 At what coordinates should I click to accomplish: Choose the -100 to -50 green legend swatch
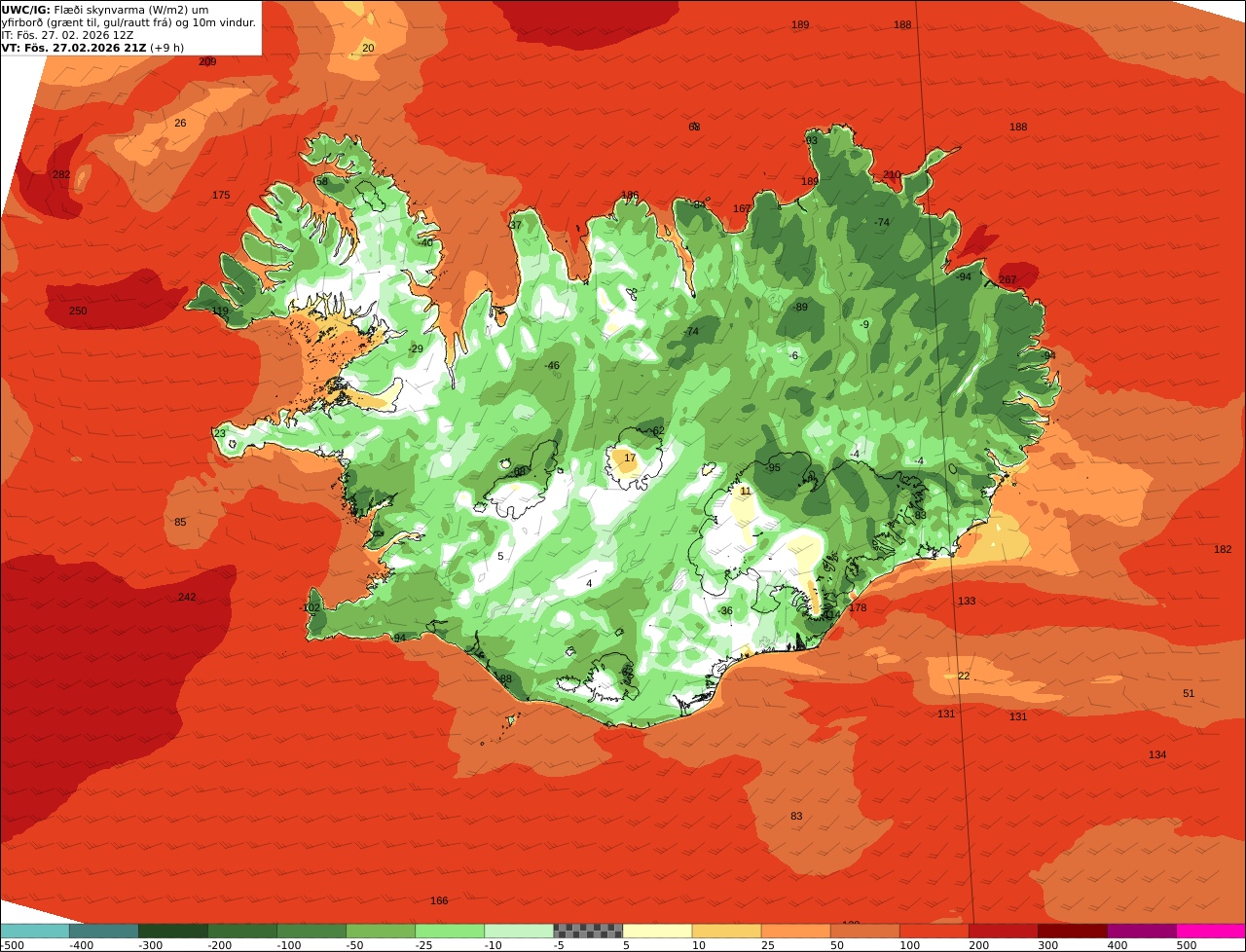pos(311,931)
